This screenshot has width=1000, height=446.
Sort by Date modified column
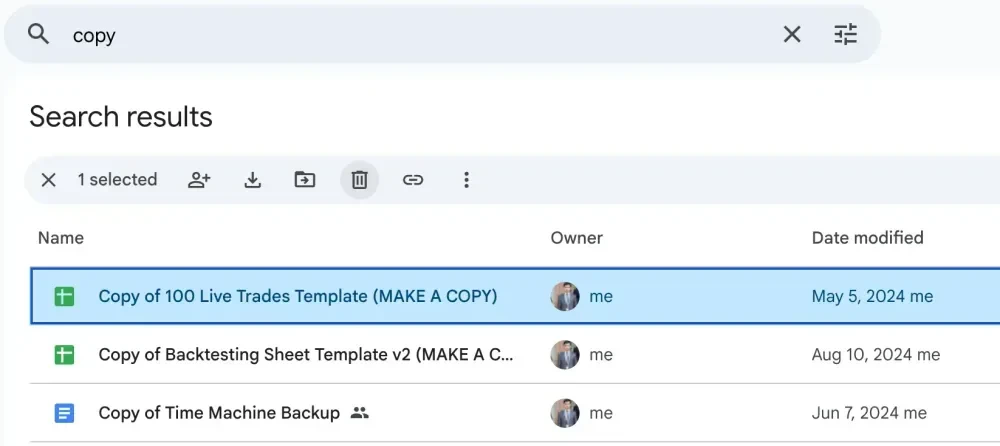[x=867, y=238]
